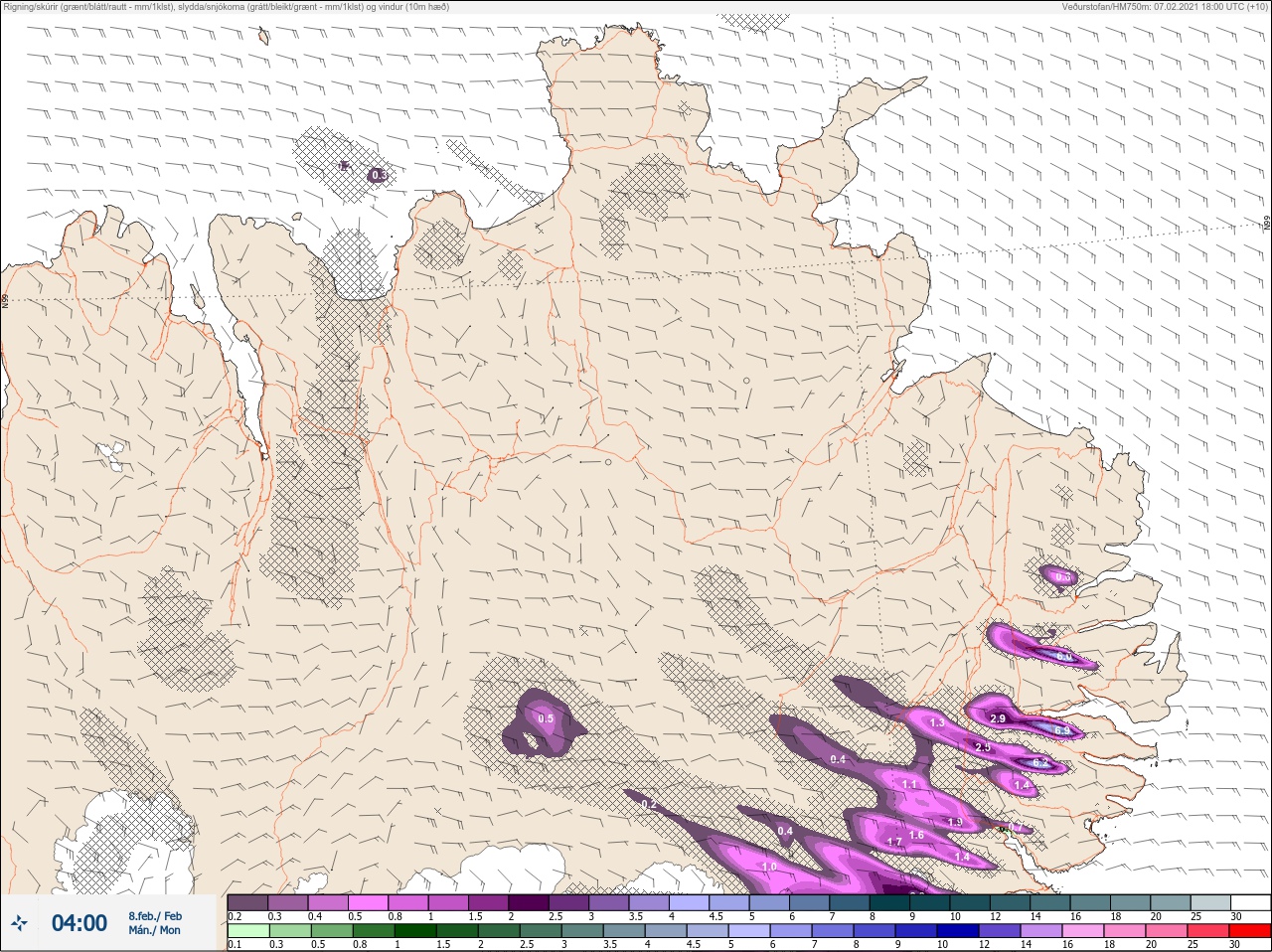Click the 1.9 snowfall value label
The image size is (1272, 952).
pos(955,823)
